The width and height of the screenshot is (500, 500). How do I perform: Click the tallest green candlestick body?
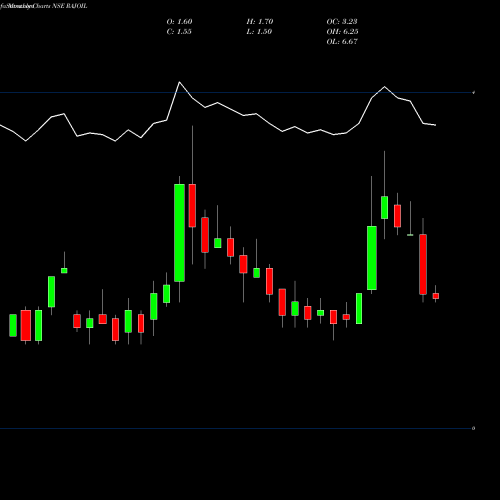pyautogui.click(x=179, y=233)
